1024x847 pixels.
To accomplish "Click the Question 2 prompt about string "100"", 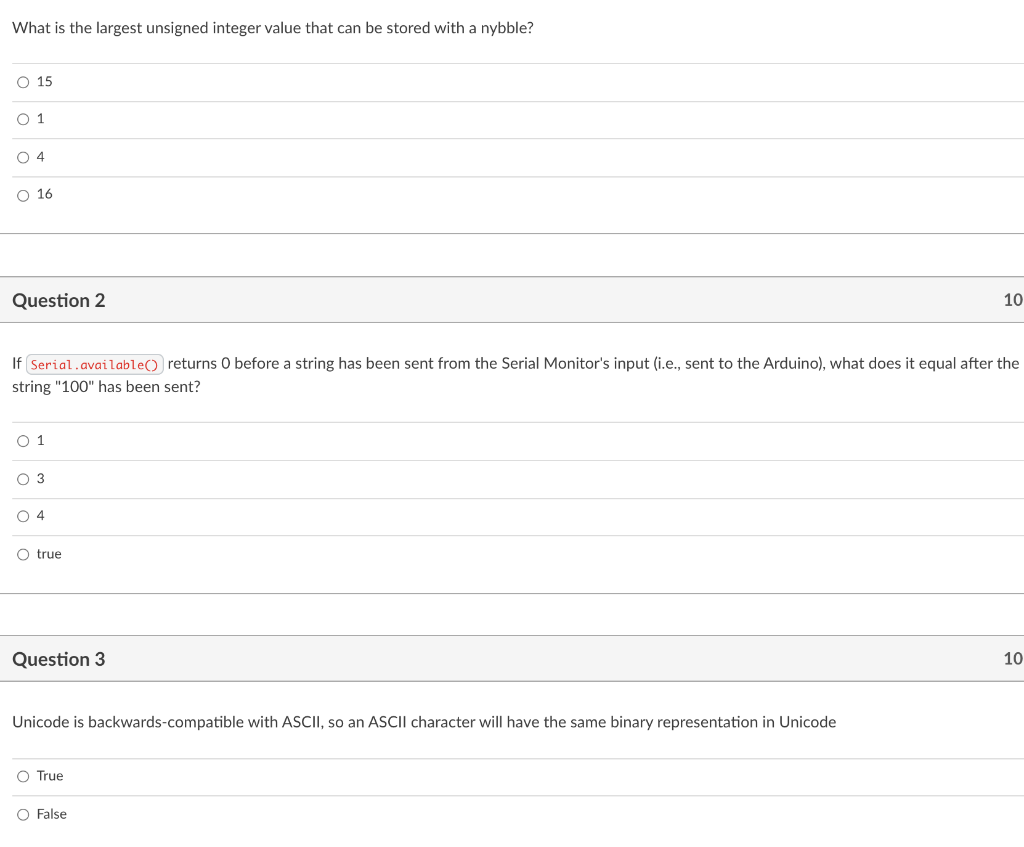I will coord(500,375).
